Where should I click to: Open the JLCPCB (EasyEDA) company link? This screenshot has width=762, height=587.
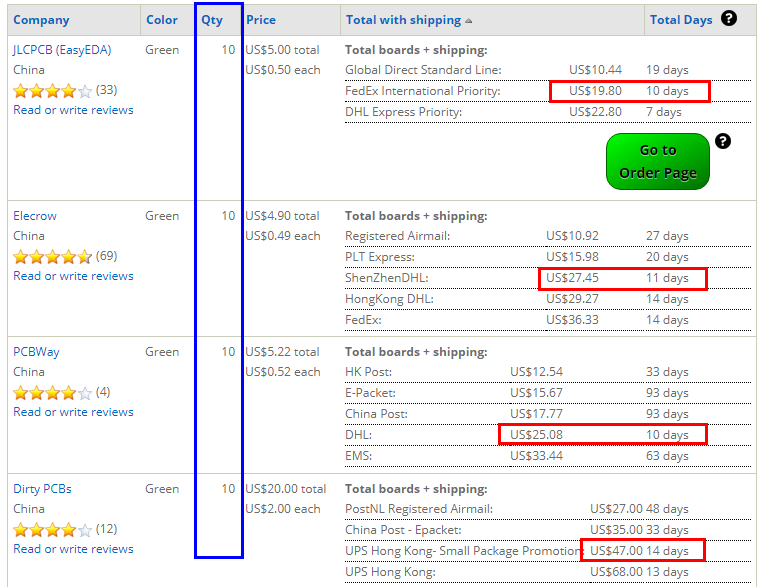click(62, 50)
